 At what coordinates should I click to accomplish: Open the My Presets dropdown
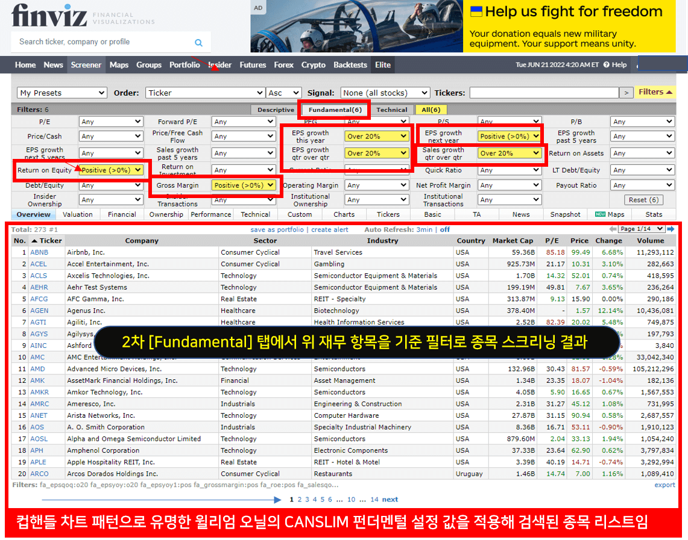[x=62, y=93]
